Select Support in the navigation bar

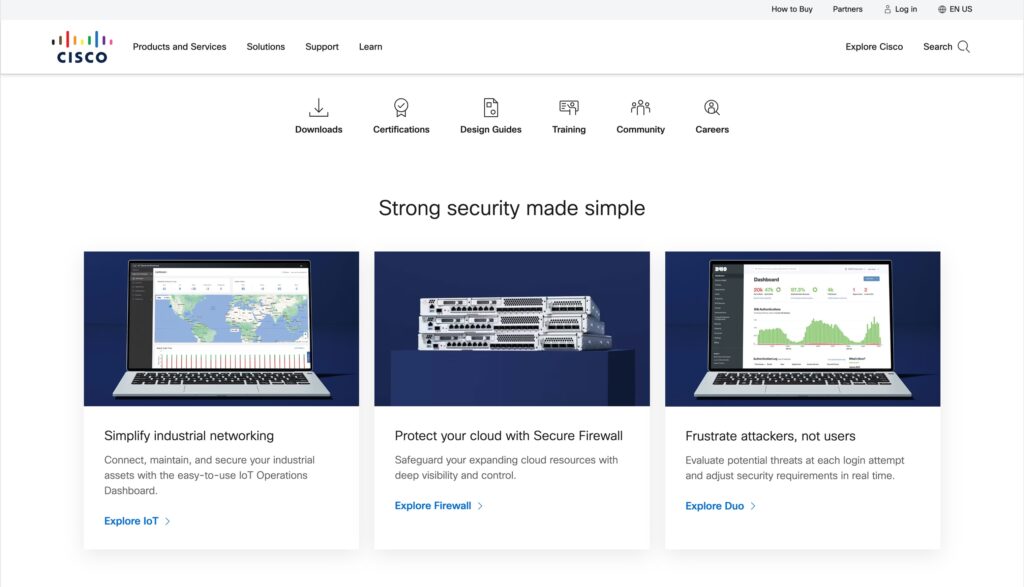pyautogui.click(x=321, y=46)
